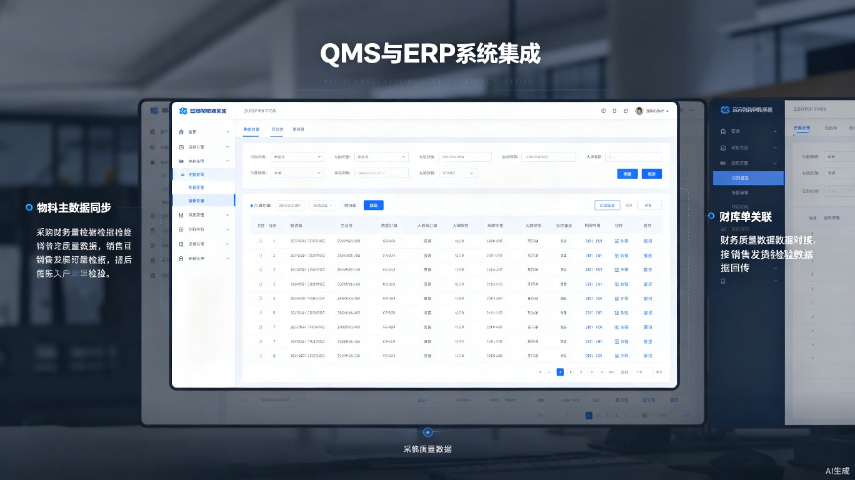
Task: Click the blue grid icon in table row 2
Action: coord(617,255)
